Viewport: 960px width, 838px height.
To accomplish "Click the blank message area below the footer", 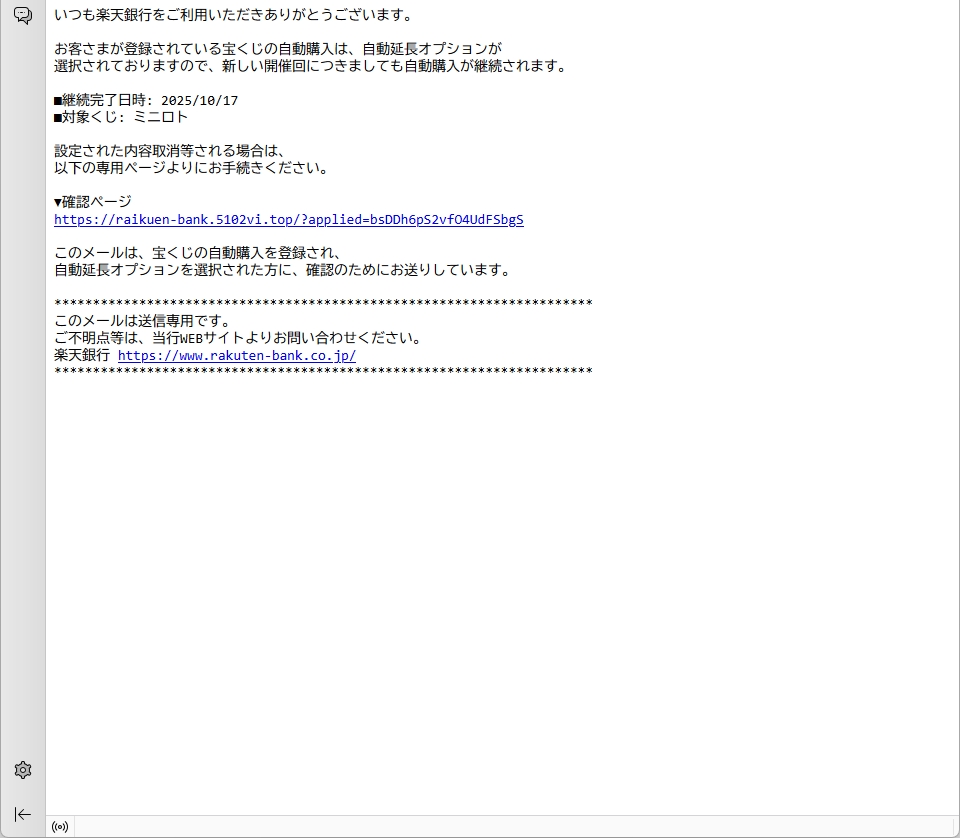I will 500,580.
